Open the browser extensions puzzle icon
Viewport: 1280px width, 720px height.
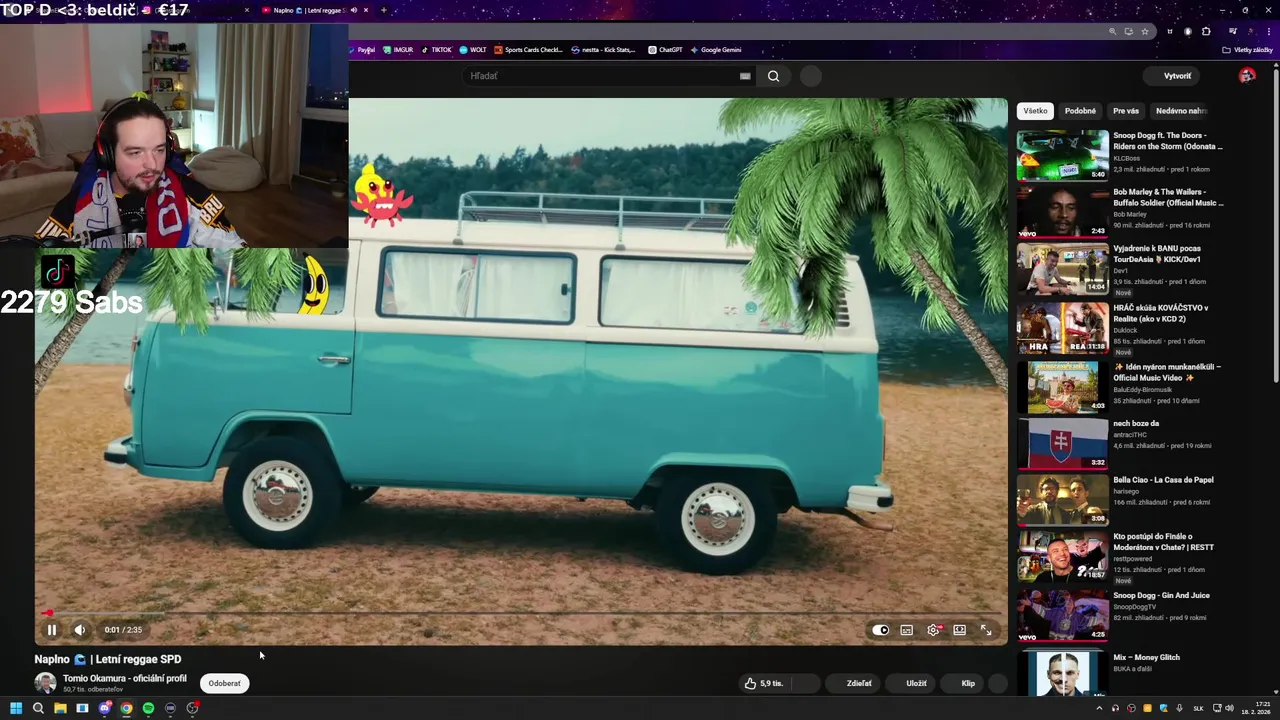tap(1207, 31)
